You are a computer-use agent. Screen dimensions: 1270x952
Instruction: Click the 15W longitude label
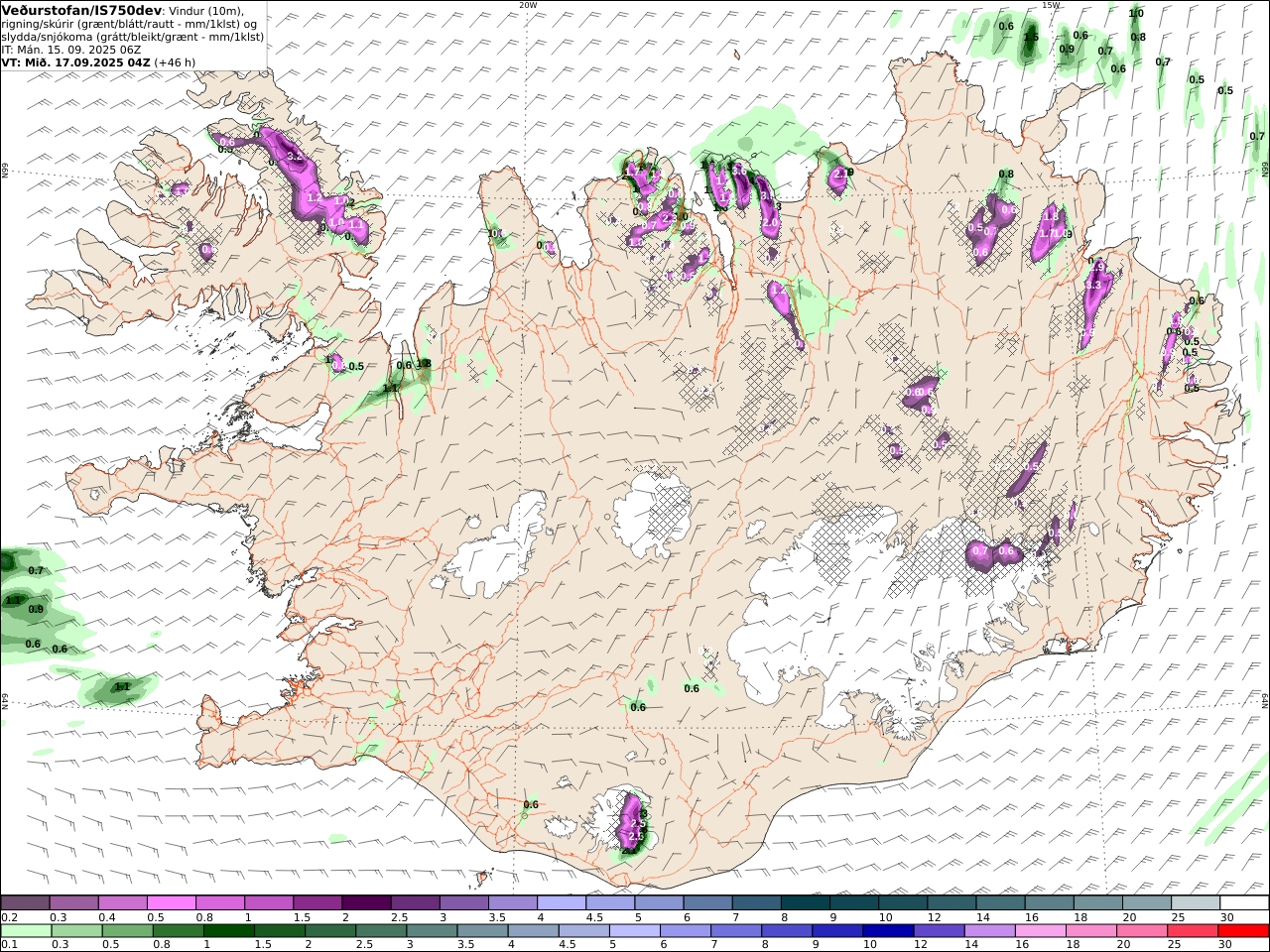click(1052, 5)
